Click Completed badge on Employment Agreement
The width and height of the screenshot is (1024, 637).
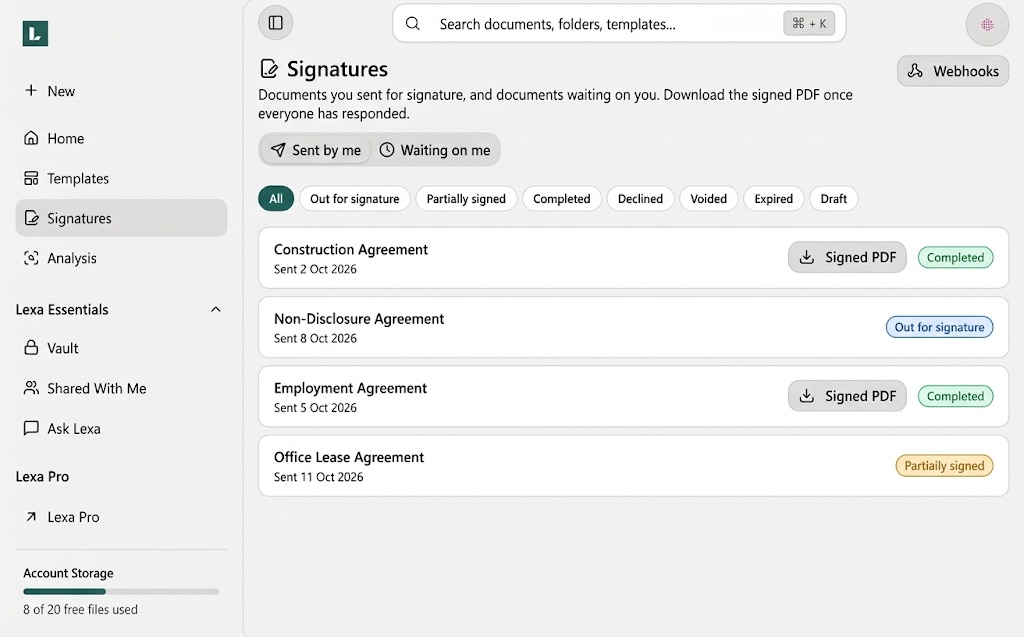955,396
